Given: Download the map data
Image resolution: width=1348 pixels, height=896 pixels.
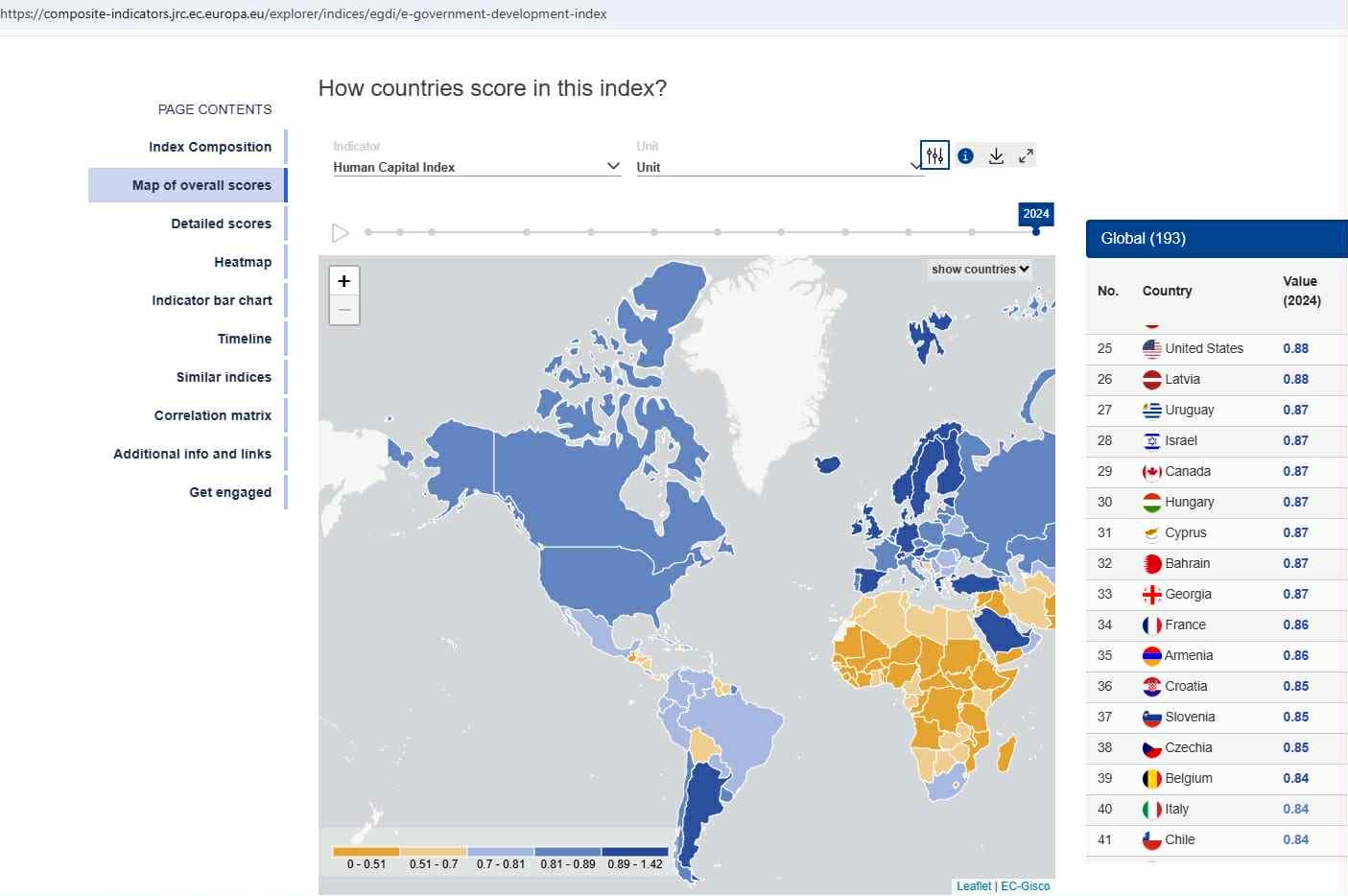Looking at the screenshot, I should pos(996,156).
